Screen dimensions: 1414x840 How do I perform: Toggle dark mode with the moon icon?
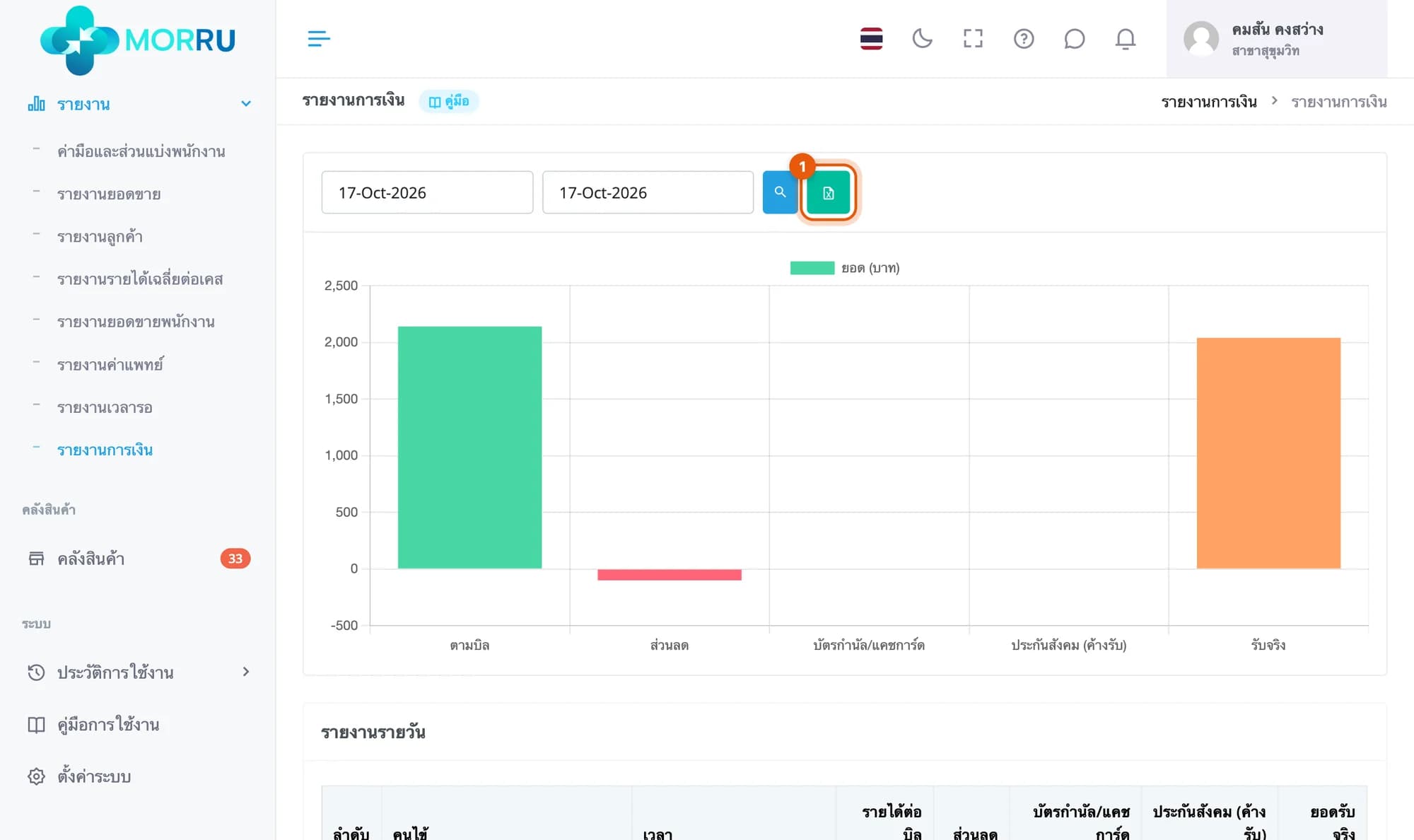[922, 39]
